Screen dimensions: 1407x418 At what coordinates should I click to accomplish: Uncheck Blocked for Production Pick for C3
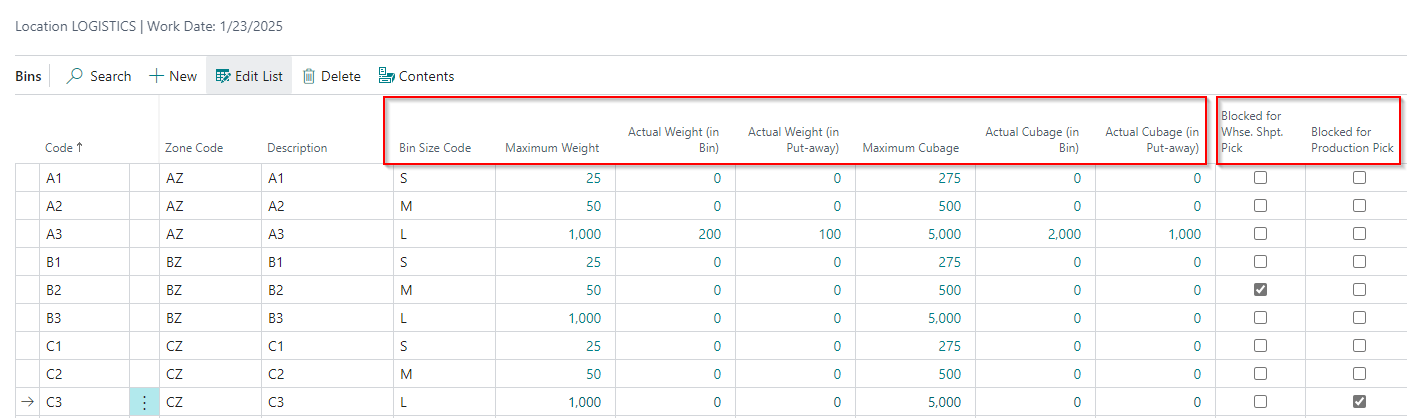coord(1359,402)
